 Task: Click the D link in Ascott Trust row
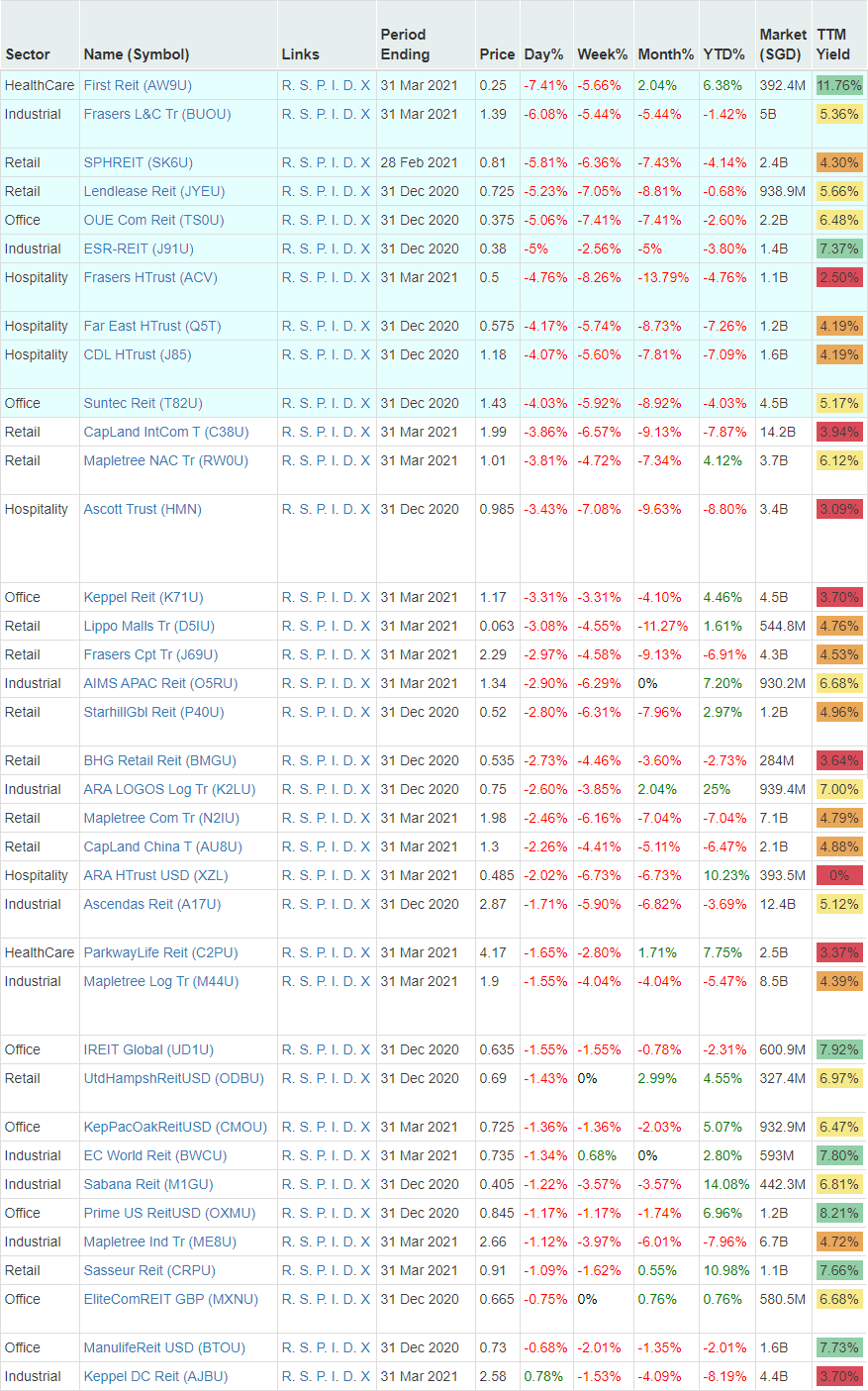coord(349,509)
